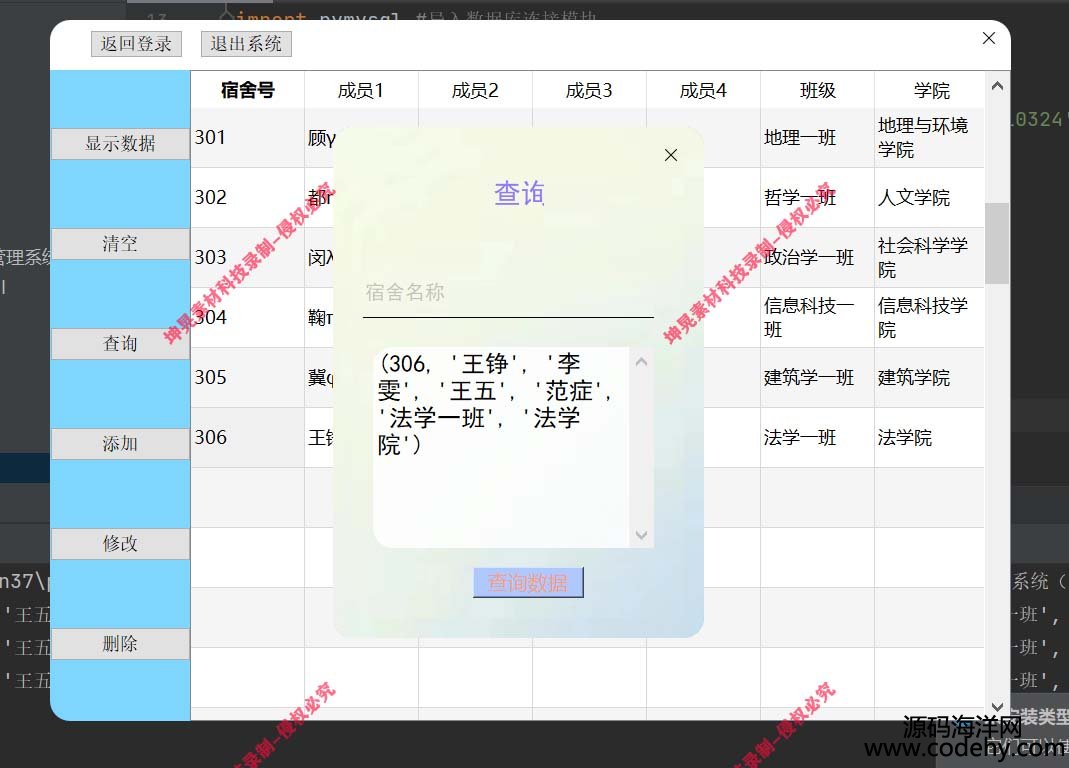Click the 学院 column header

tap(930, 91)
